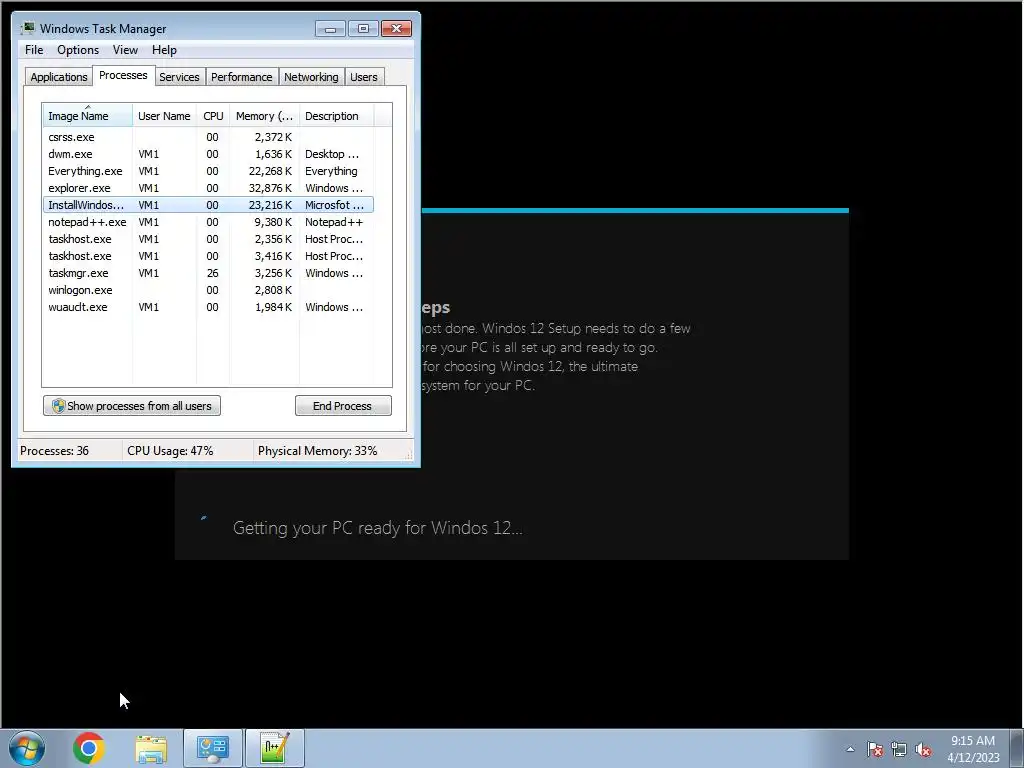Image resolution: width=1024 pixels, height=768 pixels.
Task: Click the Task Manager title bar icon
Action: click(x=28, y=28)
